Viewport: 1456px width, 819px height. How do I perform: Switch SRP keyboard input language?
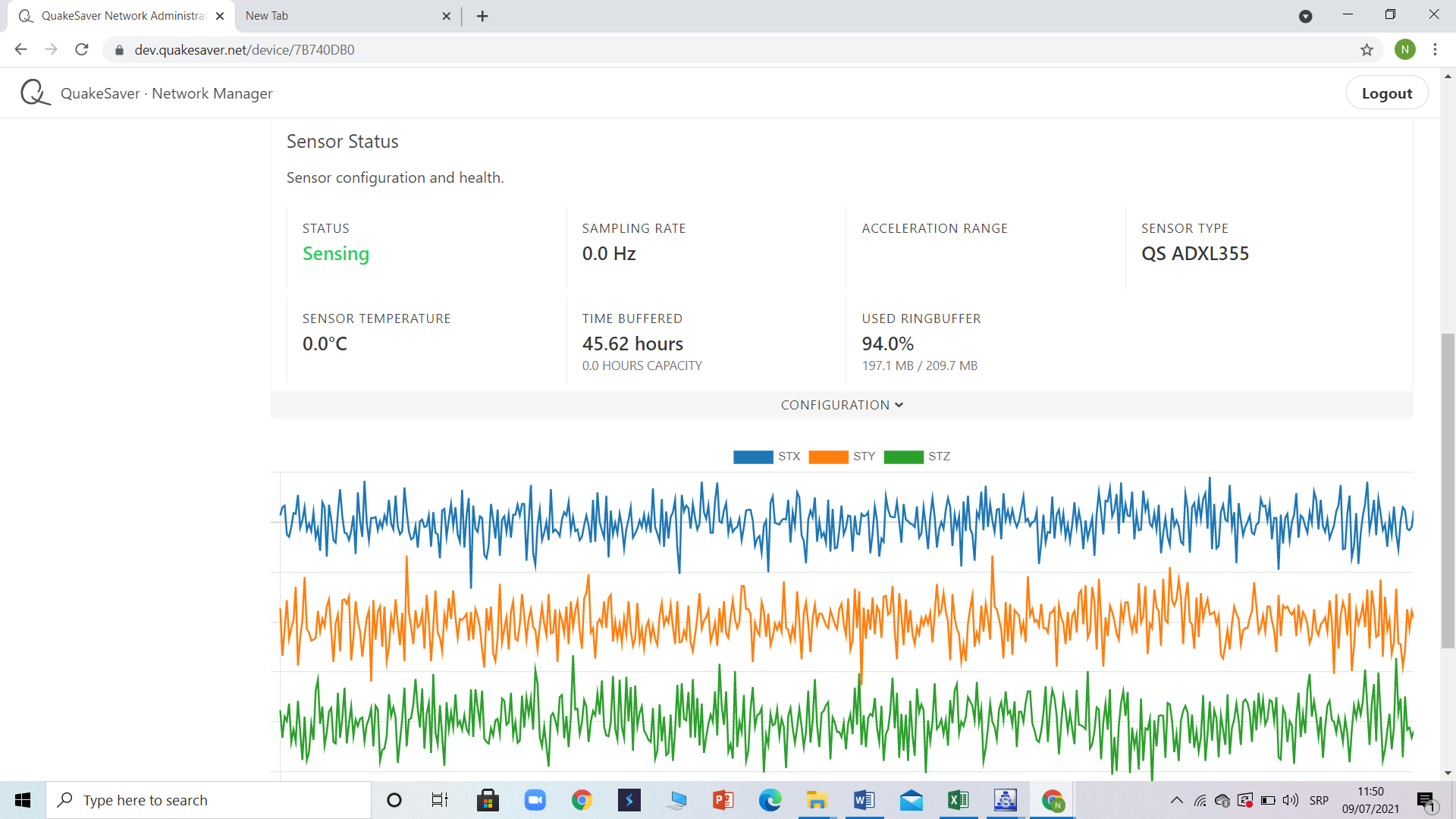tap(1319, 801)
